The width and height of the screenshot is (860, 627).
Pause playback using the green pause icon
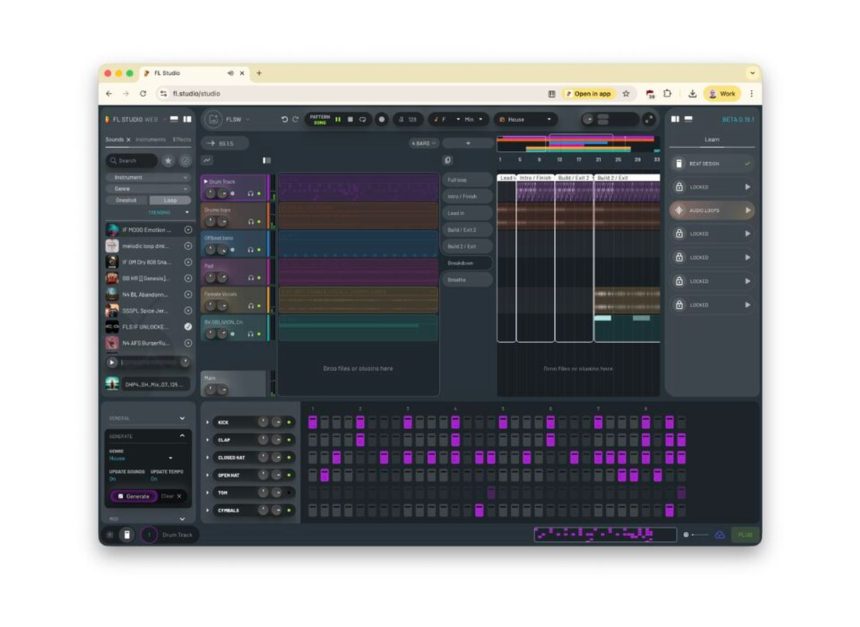point(338,119)
